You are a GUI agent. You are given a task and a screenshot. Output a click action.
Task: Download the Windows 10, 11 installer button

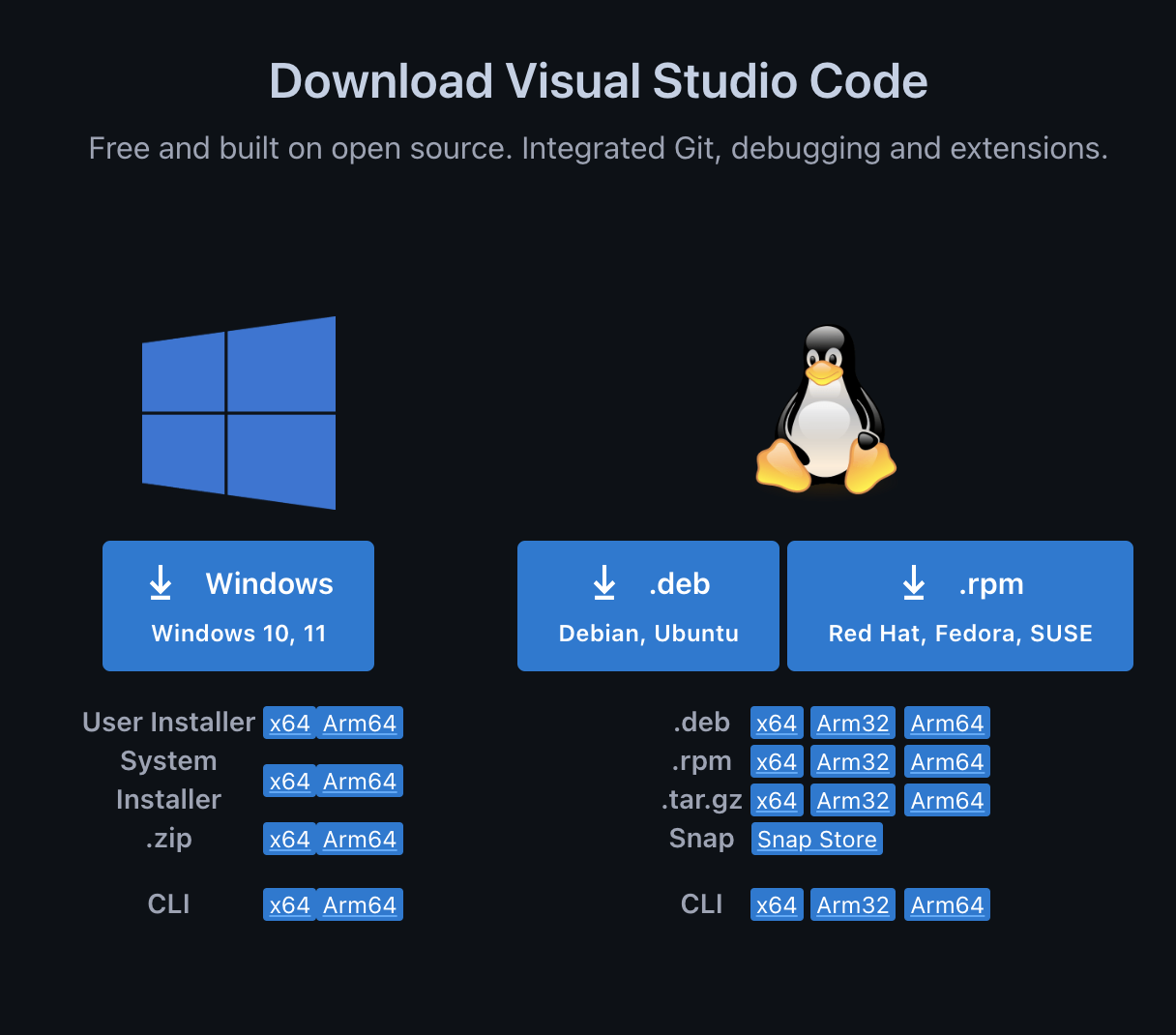(x=238, y=606)
